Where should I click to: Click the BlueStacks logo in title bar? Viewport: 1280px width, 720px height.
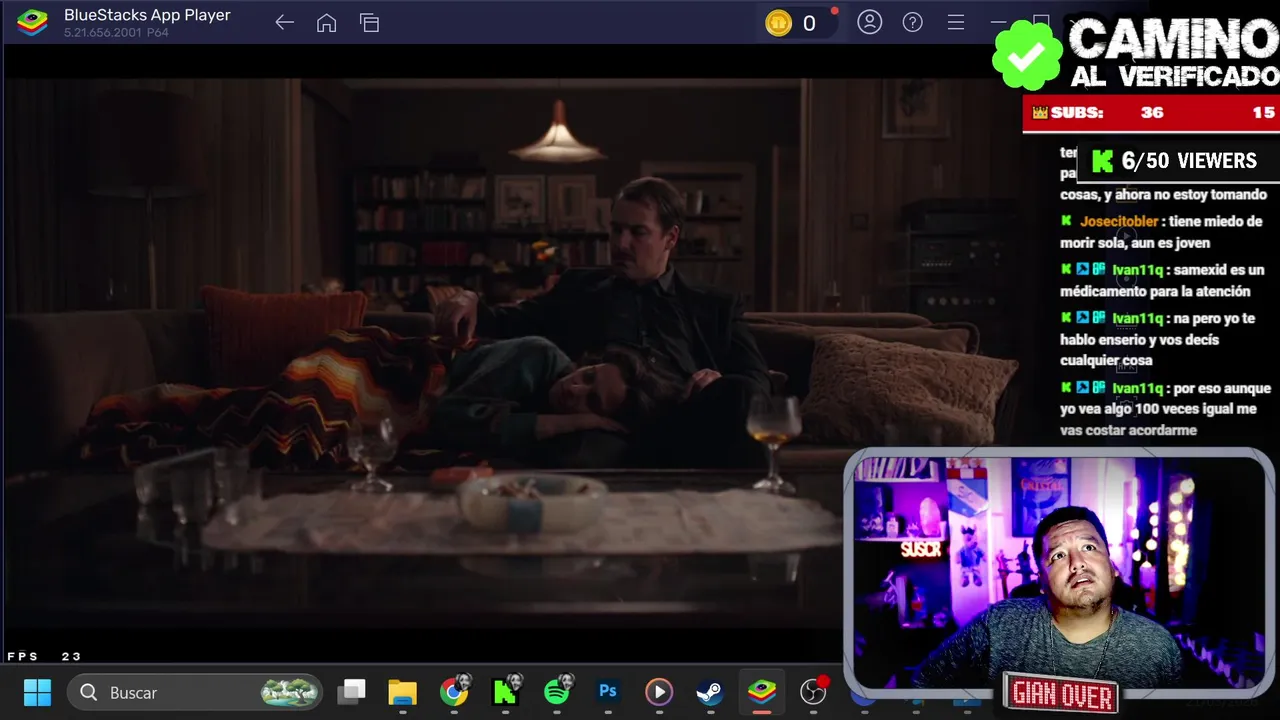pyautogui.click(x=33, y=22)
